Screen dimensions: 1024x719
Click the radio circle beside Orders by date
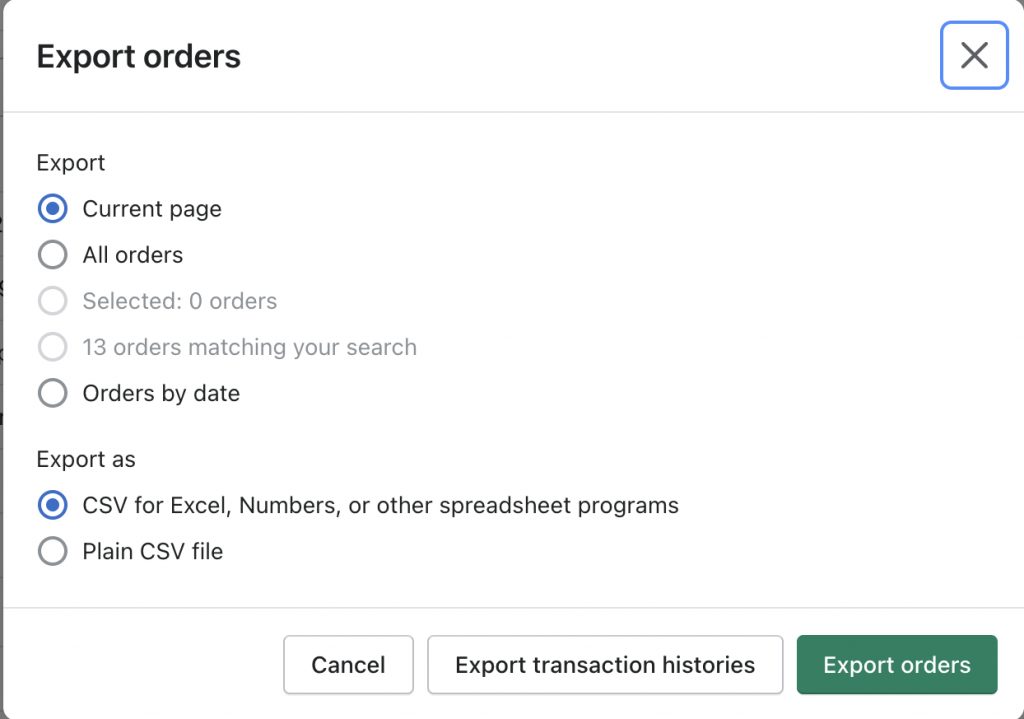pos(52,393)
